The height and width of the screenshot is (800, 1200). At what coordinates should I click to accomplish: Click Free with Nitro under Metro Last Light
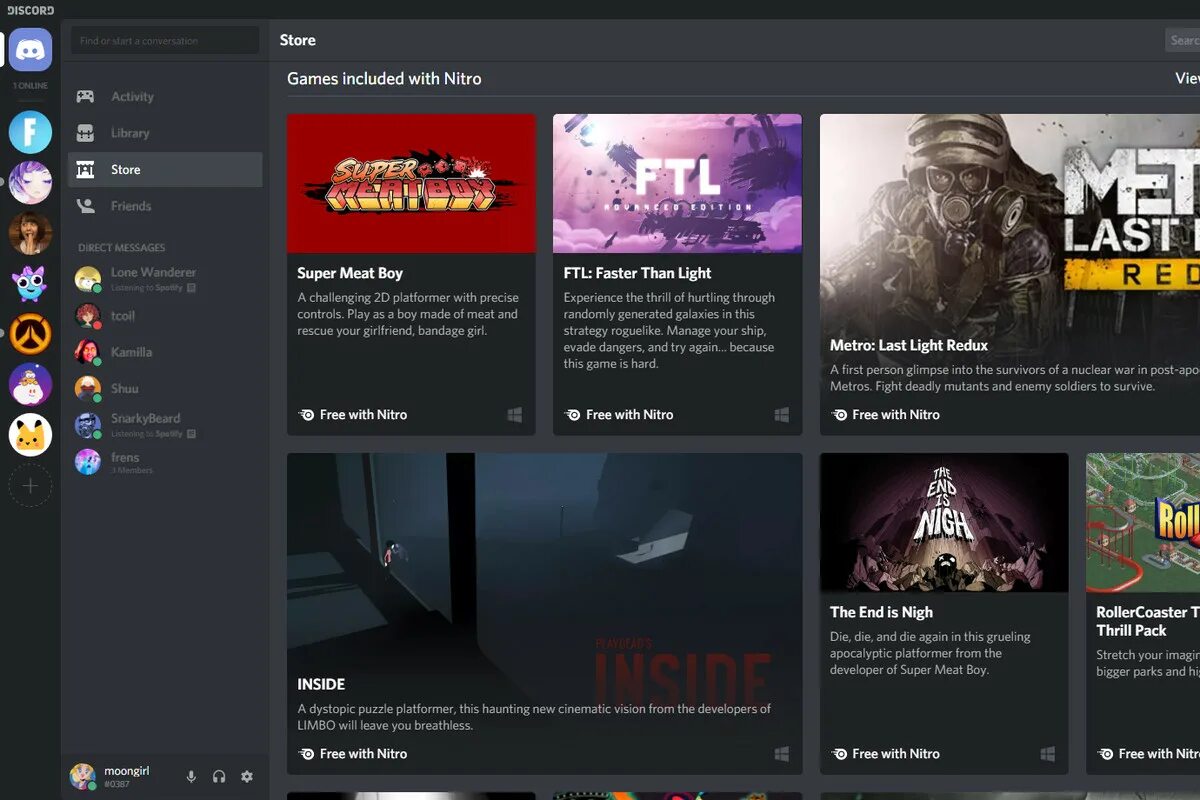[x=896, y=415]
